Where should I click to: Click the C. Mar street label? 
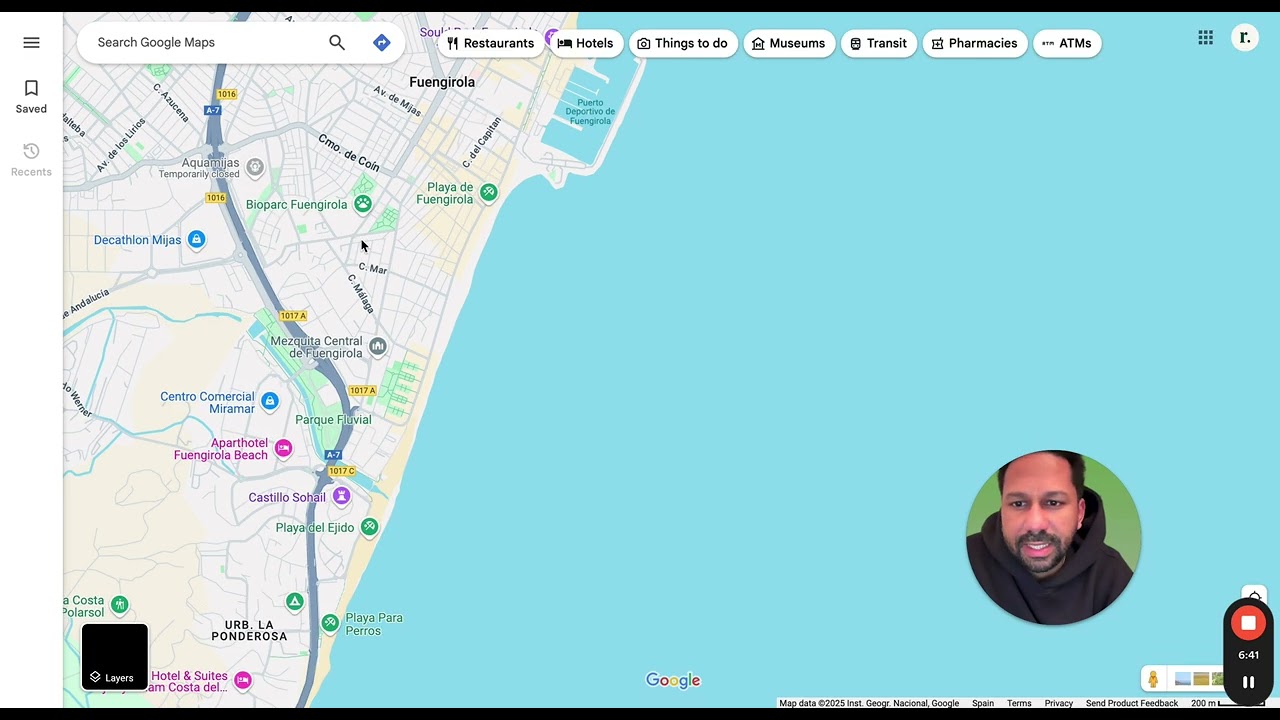pyautogui.click(x=372, y=269)
